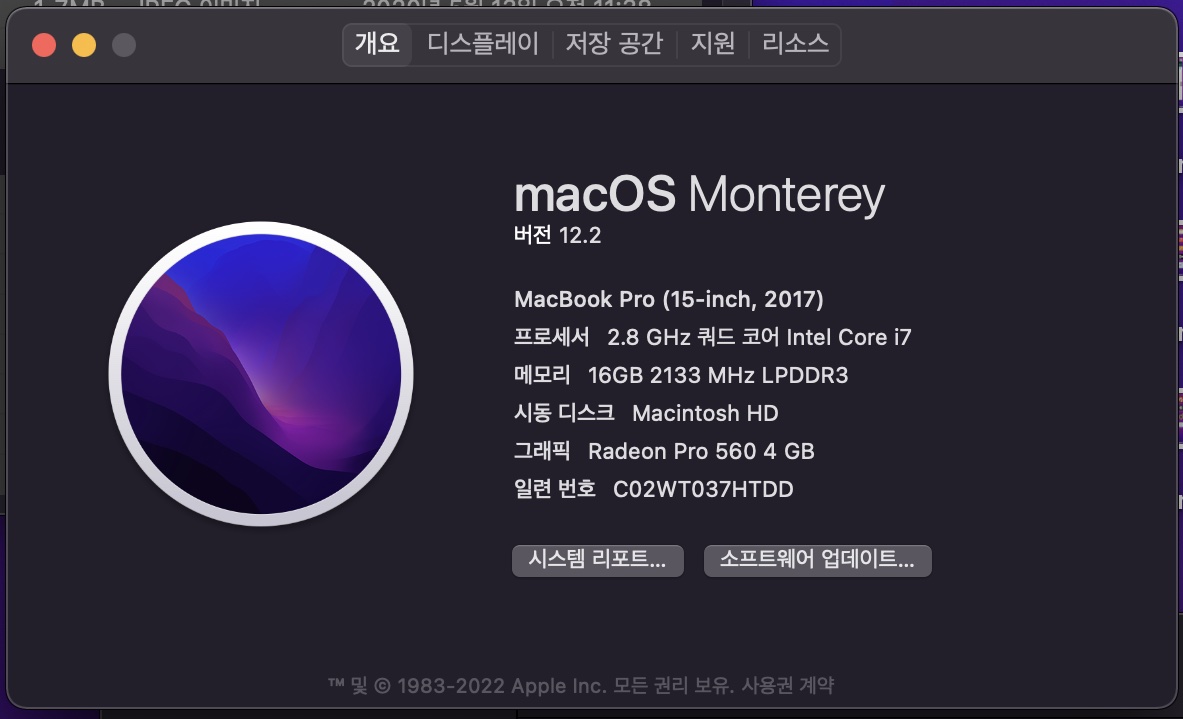
Task: Click the macOS Monterey wallpaper logo
Action: (261, 374)
